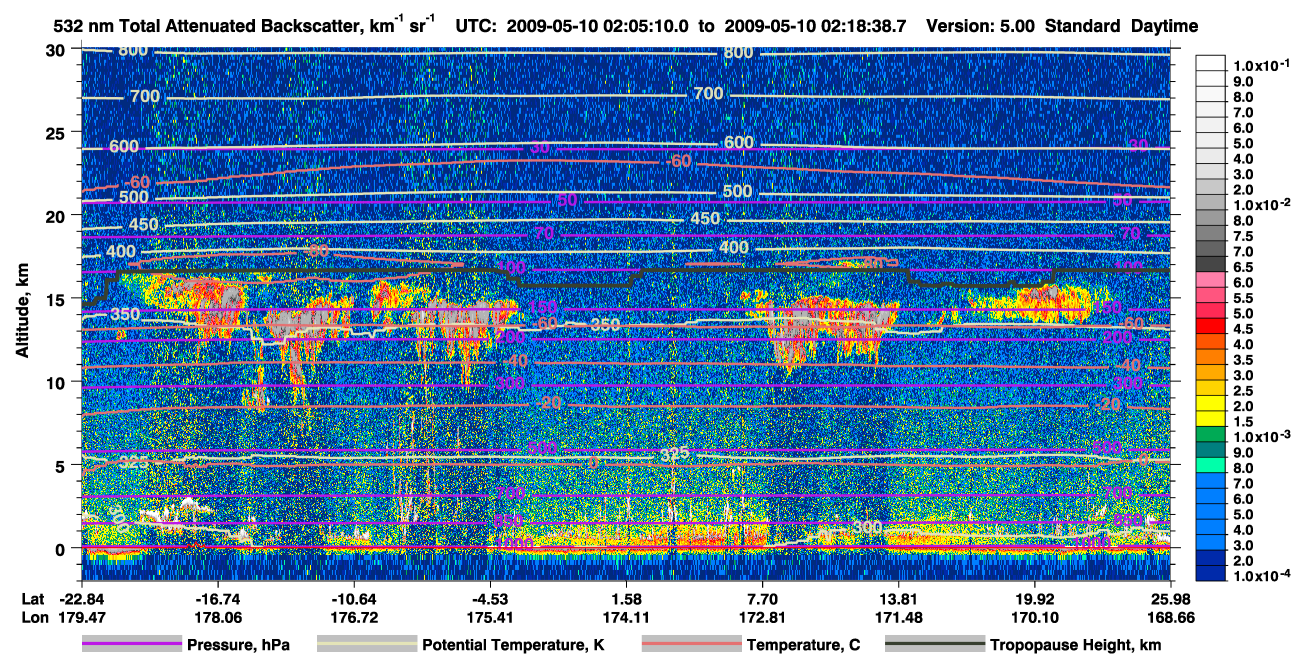Click the latitude value '-4.53'

(491, 598)
